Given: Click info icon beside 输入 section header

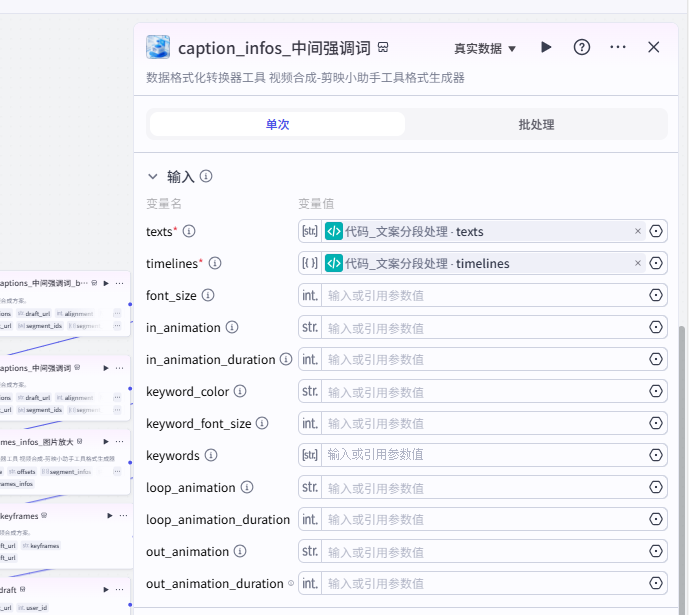Looking at the screenshot, I should (206, 176).
